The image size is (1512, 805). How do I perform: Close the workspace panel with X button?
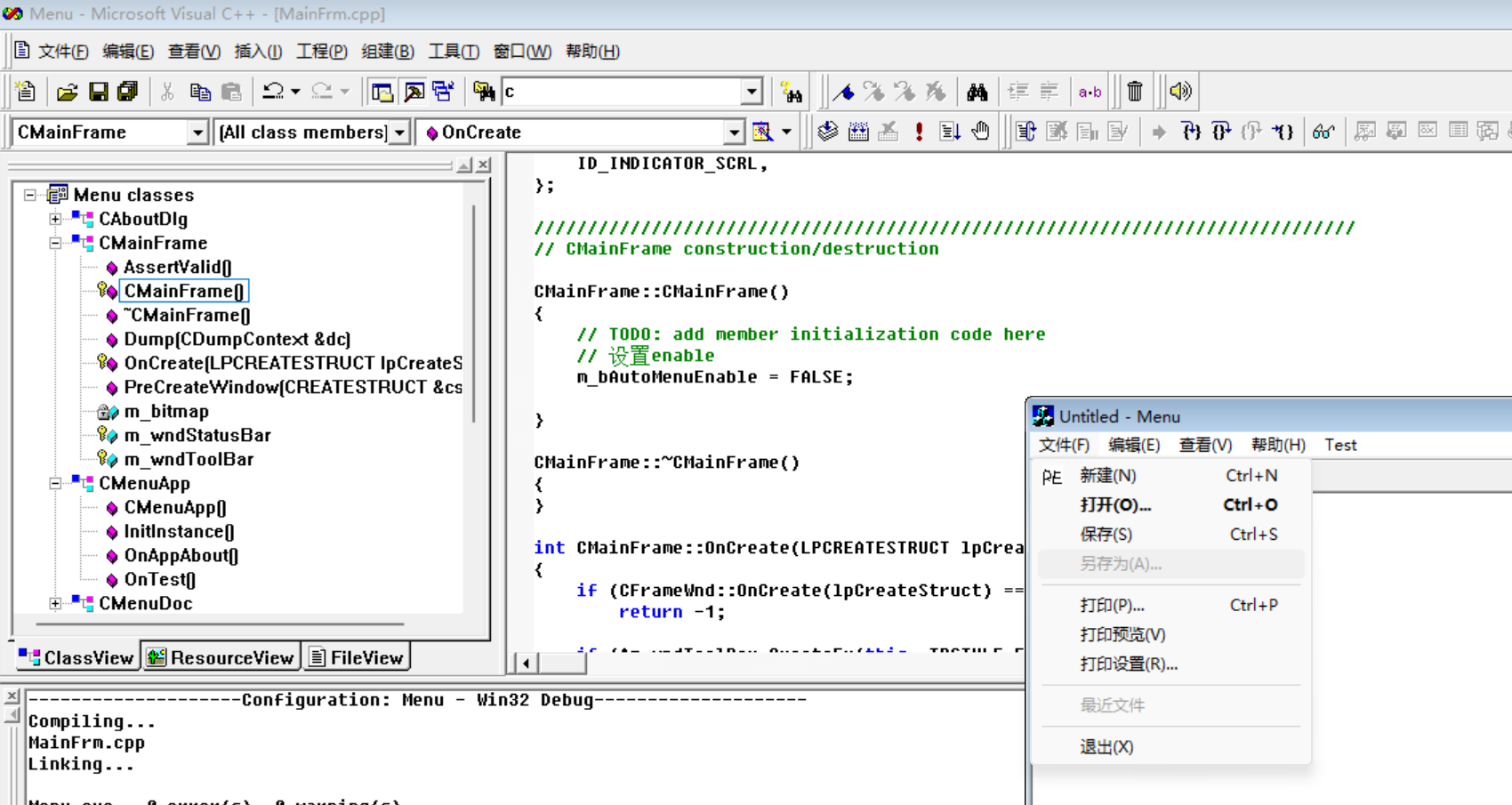[x=483, y=165]
